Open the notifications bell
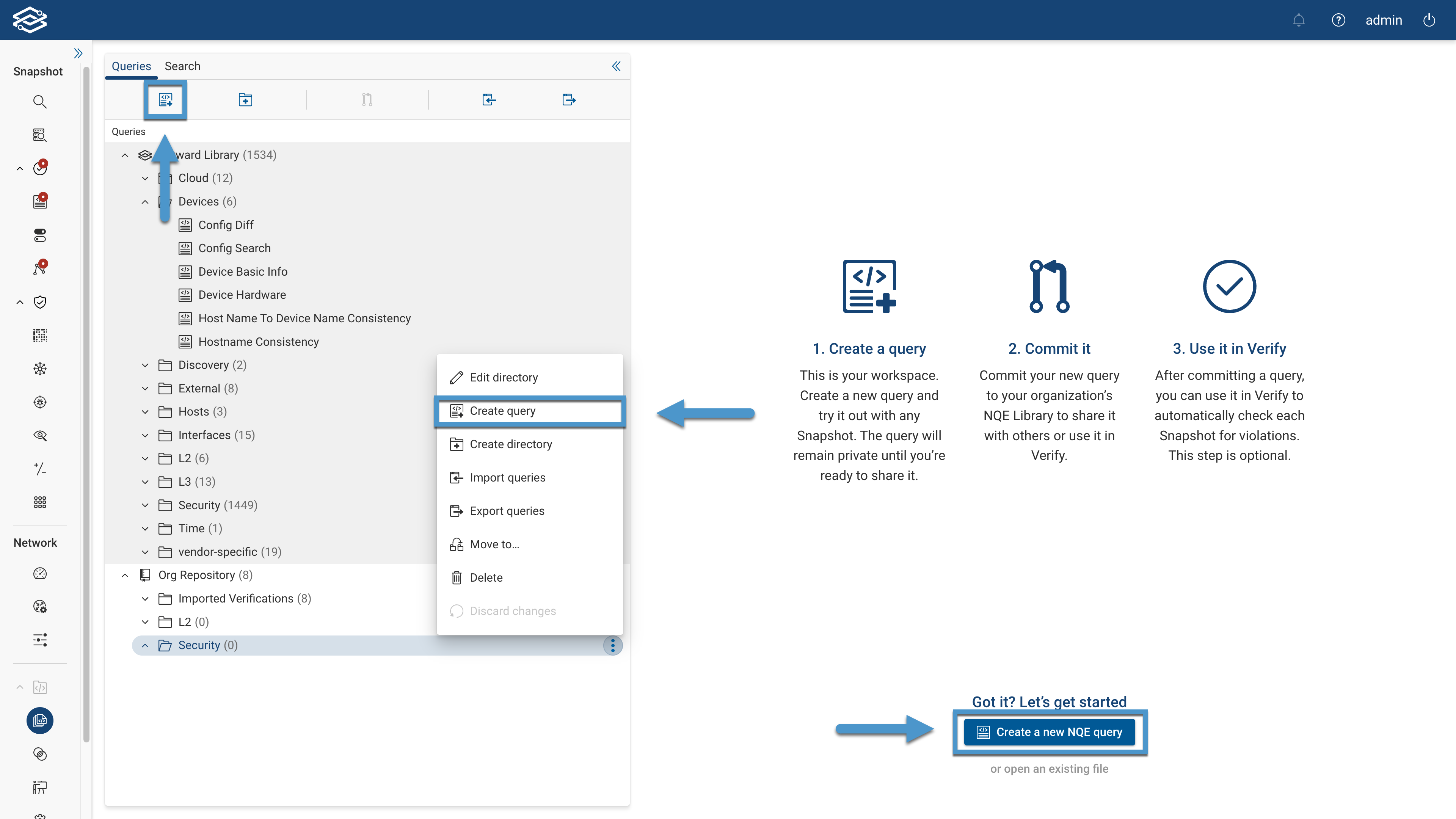This screenshot has width=1456, height=819. [1298, 20]
